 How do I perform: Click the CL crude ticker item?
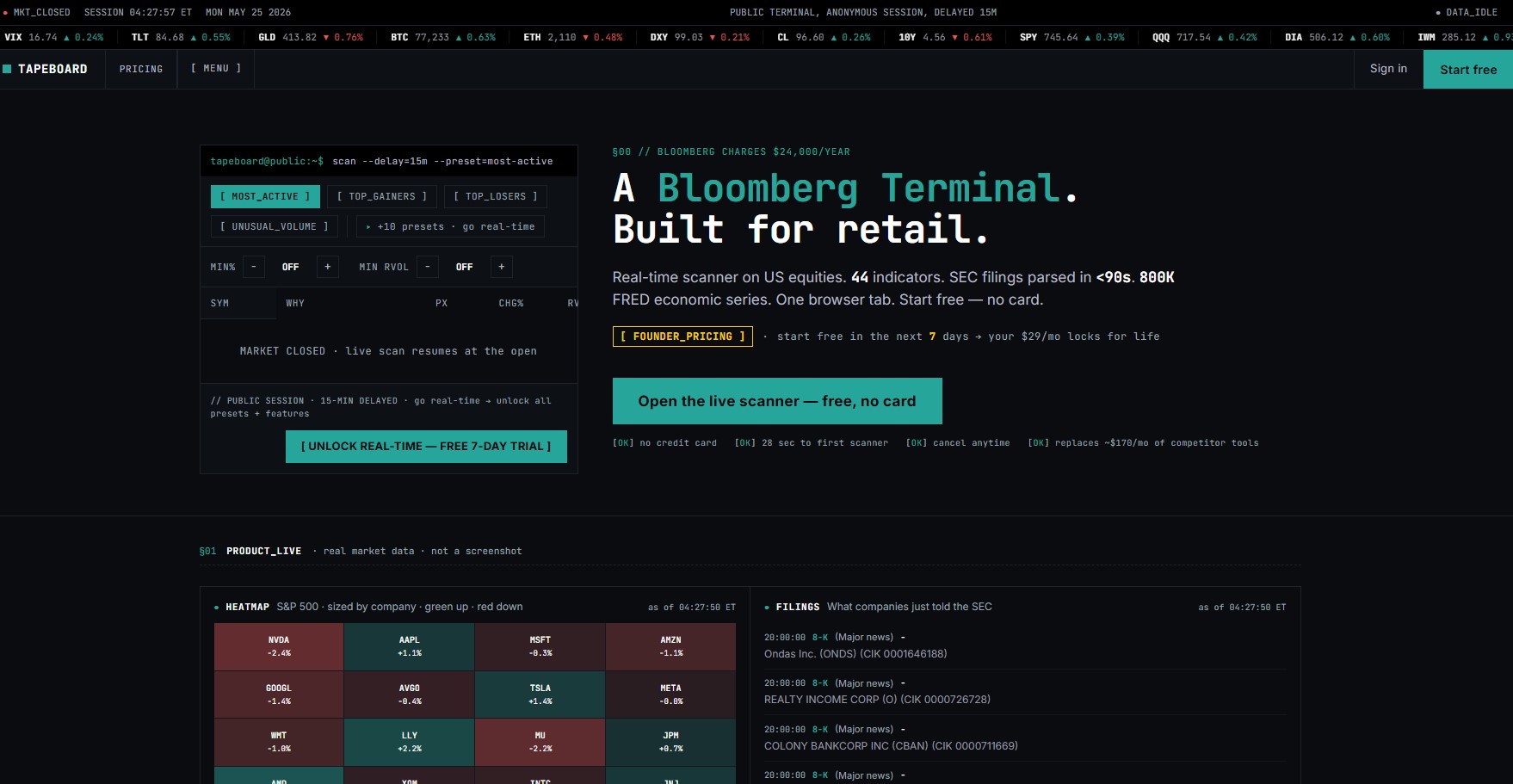pyautogui.click(x=824, y=37)
